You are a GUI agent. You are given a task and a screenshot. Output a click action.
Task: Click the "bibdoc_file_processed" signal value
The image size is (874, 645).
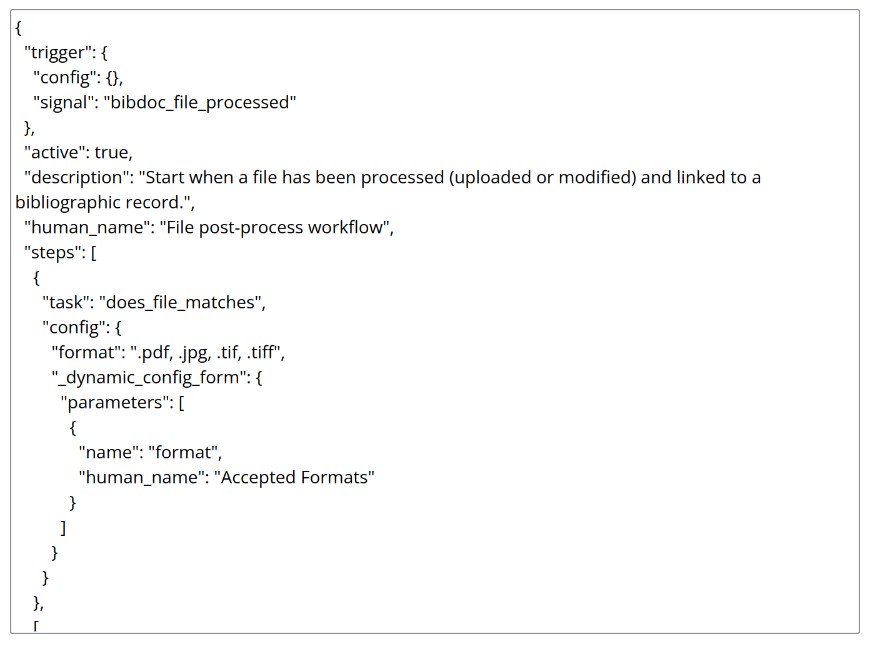[x=200, y=103]
